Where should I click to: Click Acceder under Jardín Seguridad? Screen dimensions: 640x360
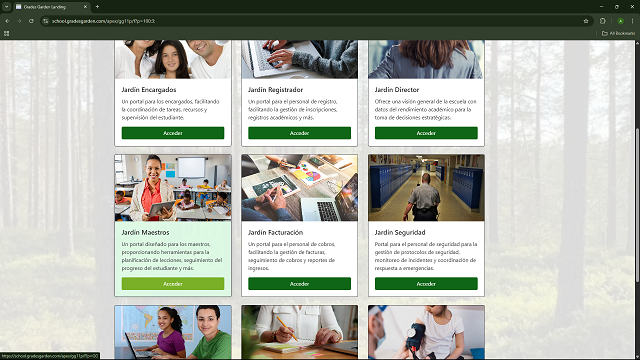pyautogui.click(x=426, y=284)
